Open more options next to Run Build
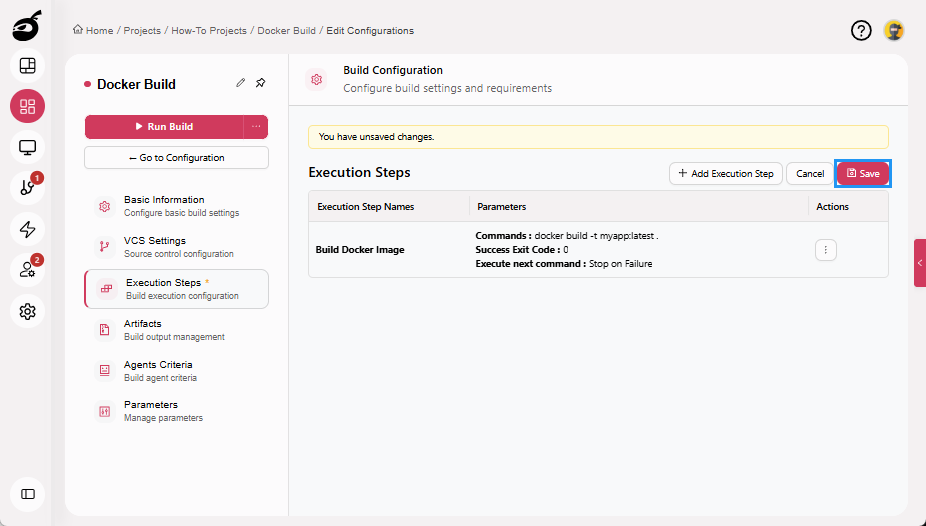 click(x=256, y=126)
